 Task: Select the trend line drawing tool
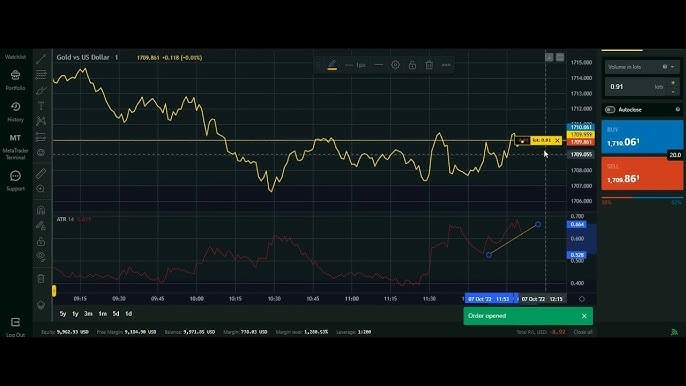pyautogui.click(x=41, y=59)
